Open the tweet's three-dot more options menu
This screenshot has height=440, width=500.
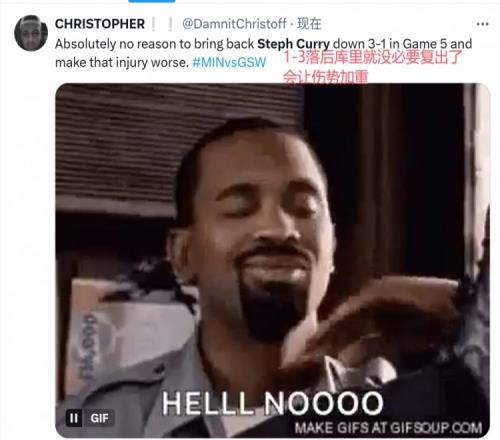click(482, 24)
